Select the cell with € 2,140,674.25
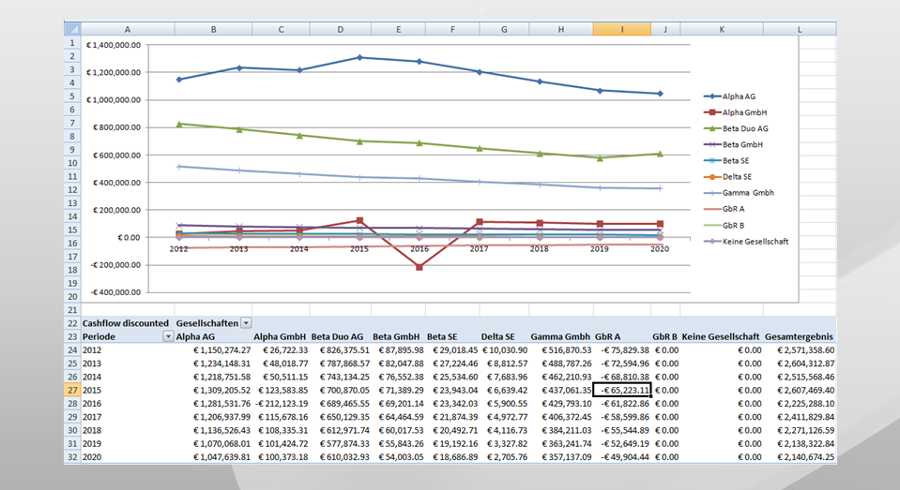 799,457
